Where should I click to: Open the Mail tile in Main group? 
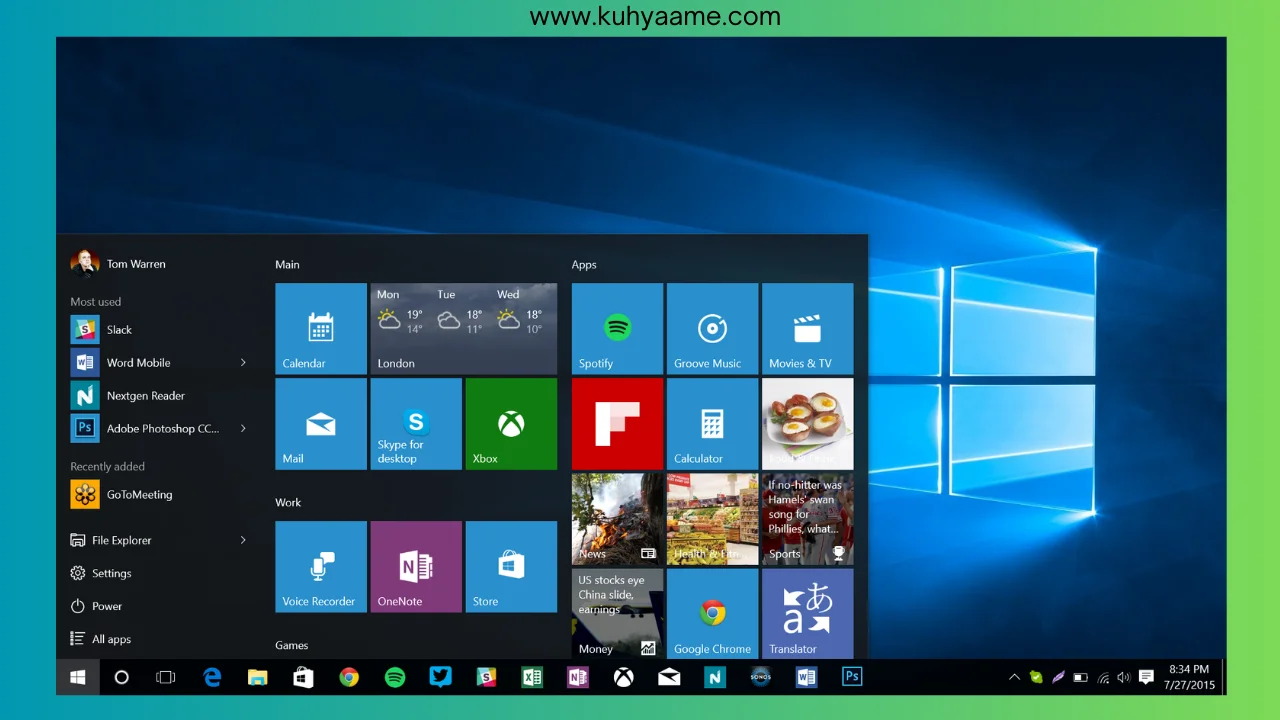(321, 424)
